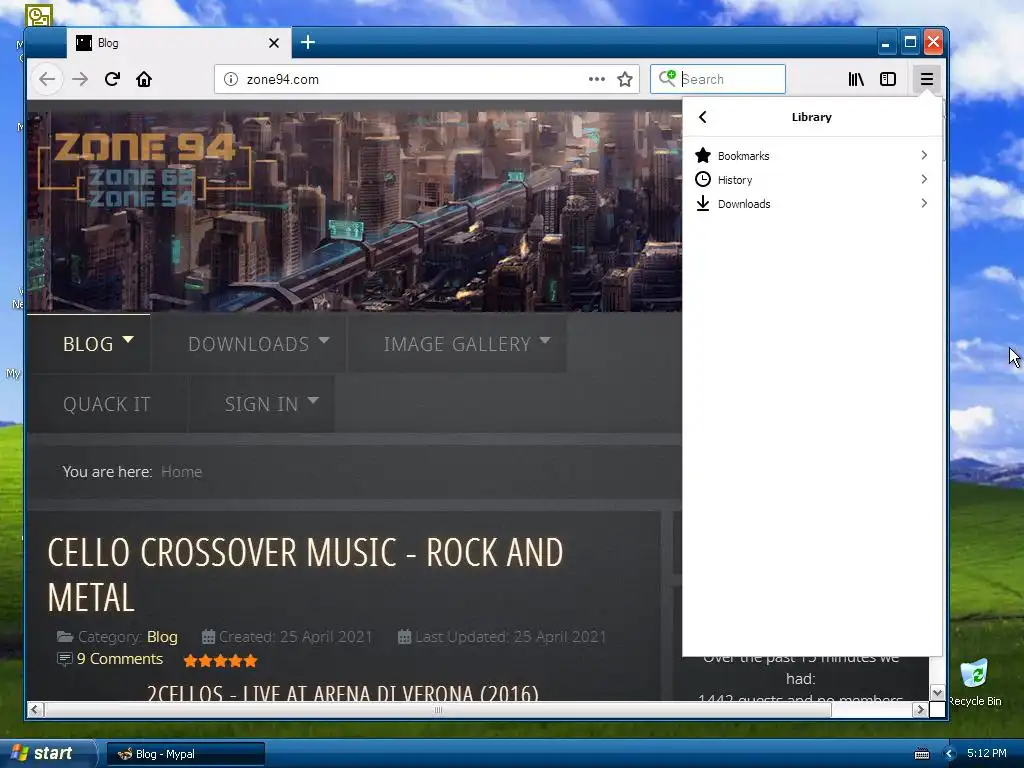Click the Forward navigation arrow

pos(80,80)
